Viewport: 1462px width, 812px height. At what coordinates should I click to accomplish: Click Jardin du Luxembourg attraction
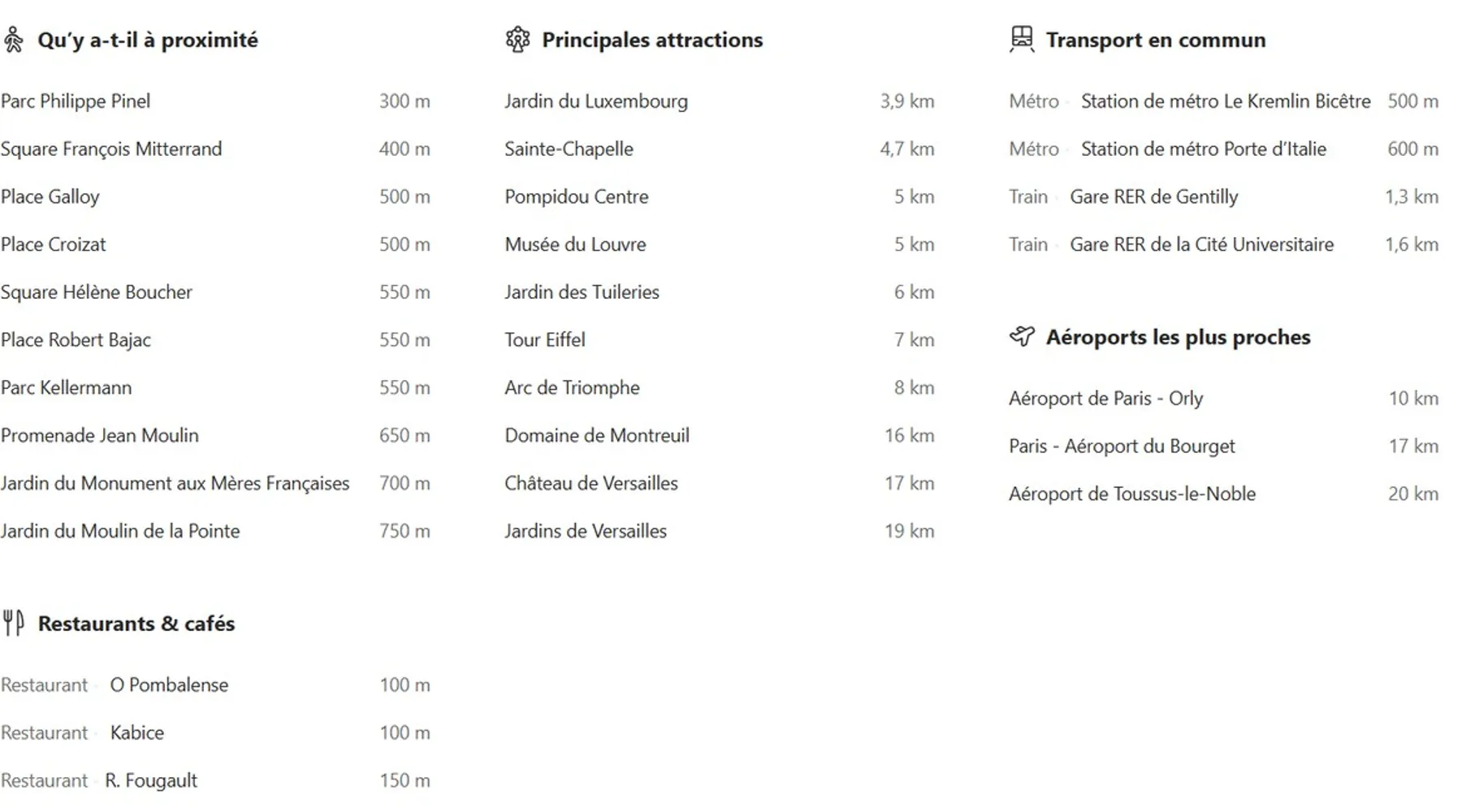(595, 101)
